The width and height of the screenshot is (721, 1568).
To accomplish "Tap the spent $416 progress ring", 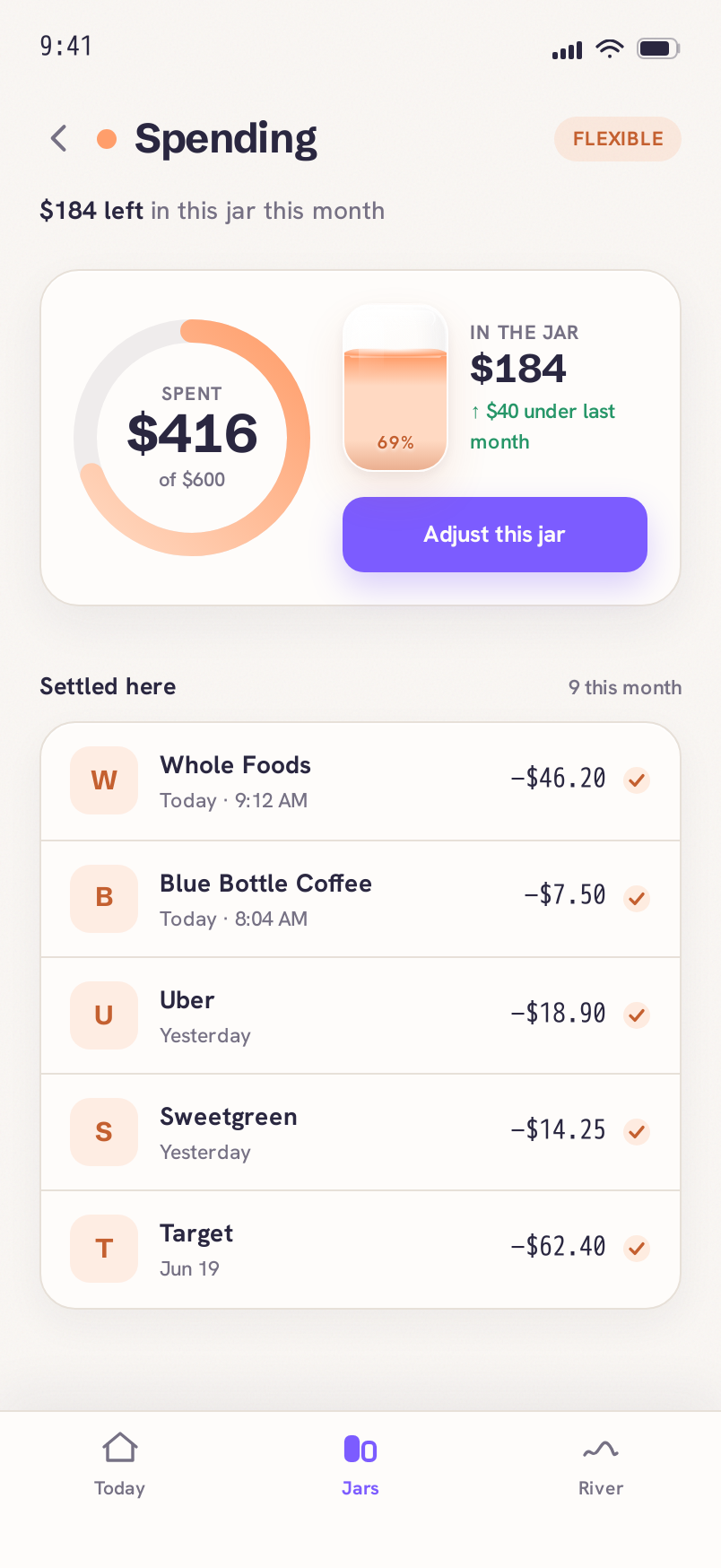I will 192,438.
